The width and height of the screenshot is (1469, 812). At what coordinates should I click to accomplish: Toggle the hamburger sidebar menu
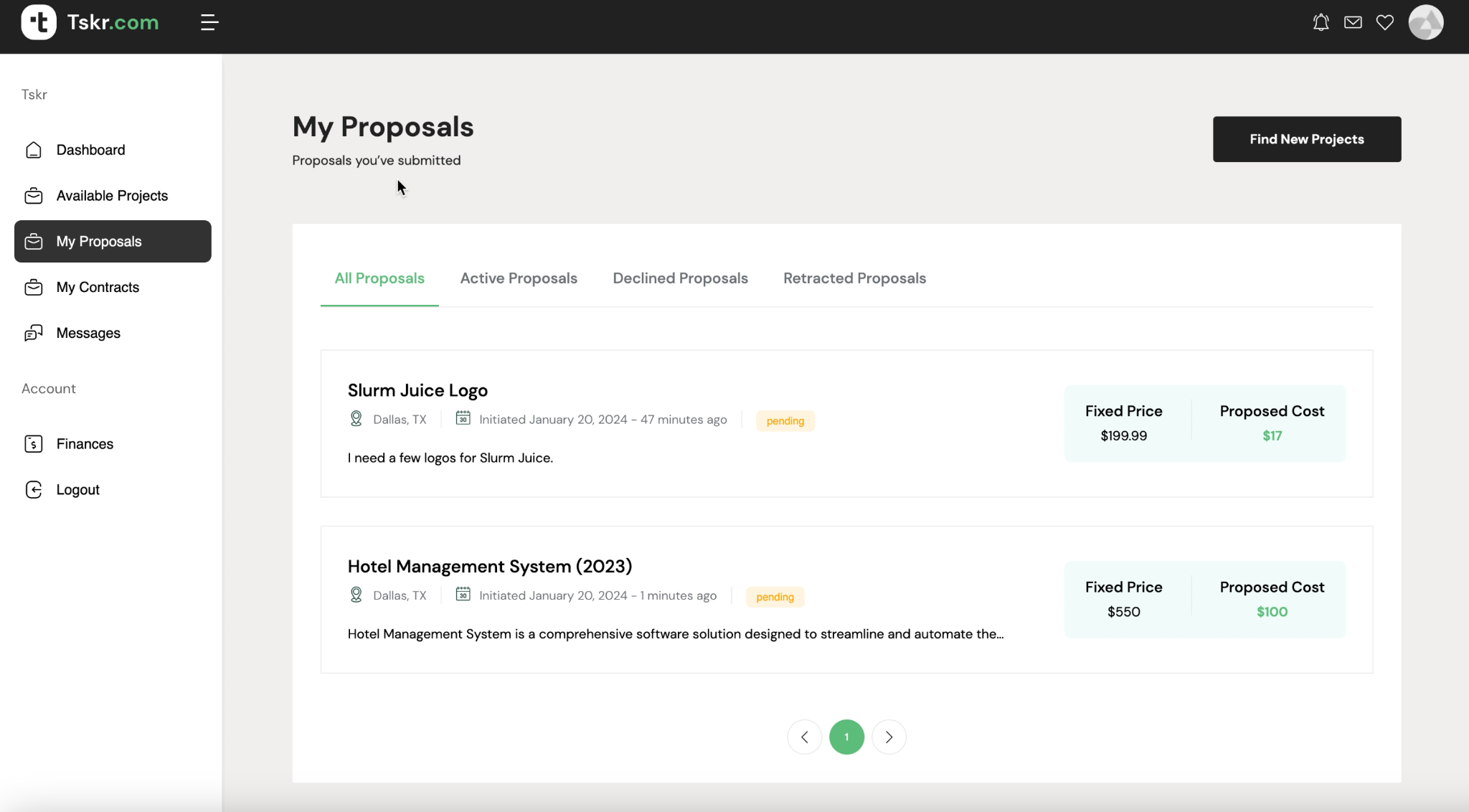click(209, 23)
